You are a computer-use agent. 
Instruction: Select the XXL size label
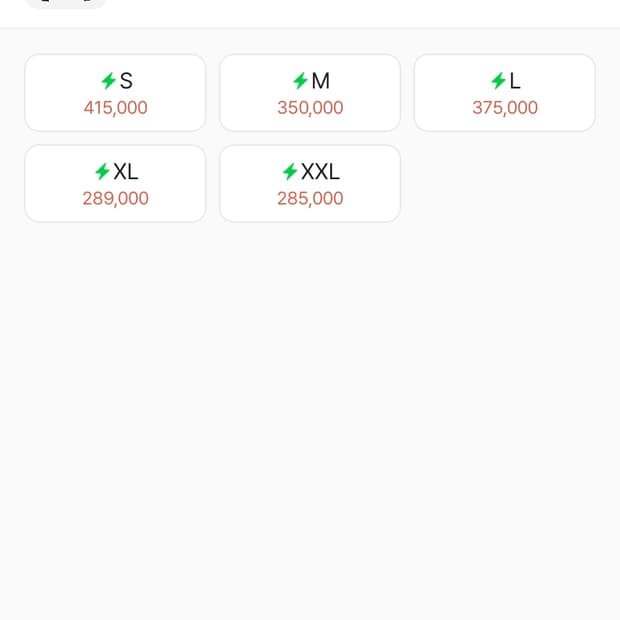click(321, 172)
